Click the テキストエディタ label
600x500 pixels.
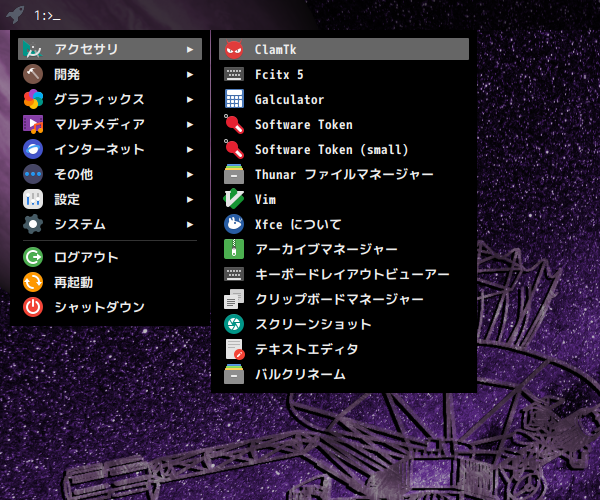pos(307,349)
